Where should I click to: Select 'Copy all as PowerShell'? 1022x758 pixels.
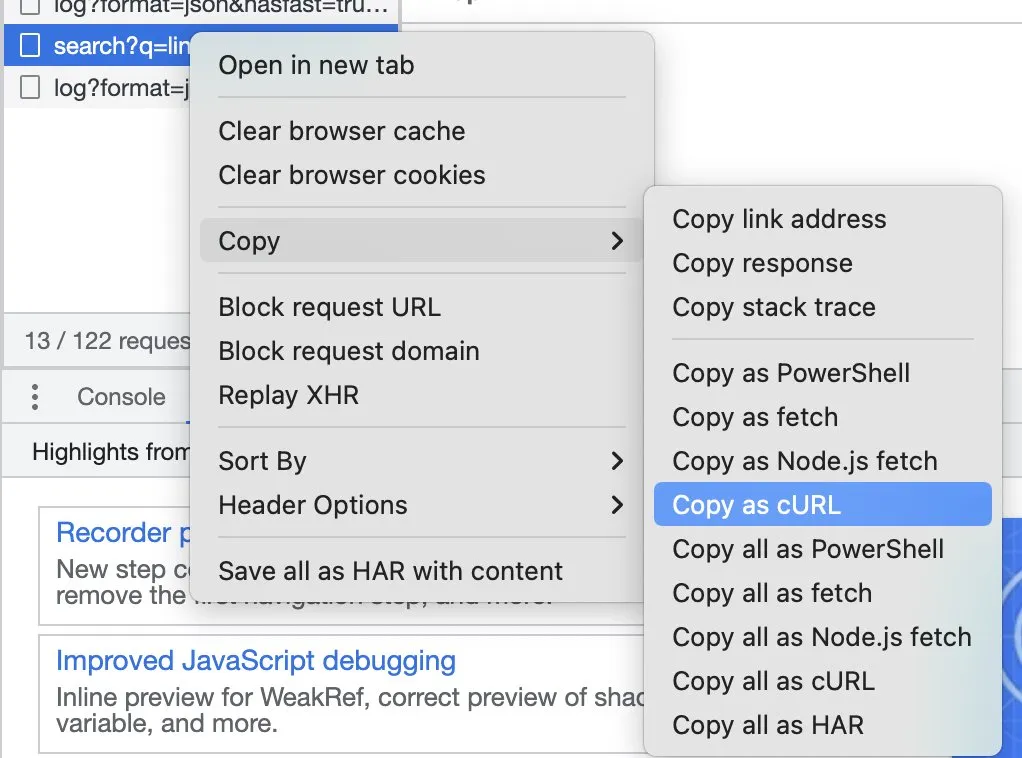click(823, 549)
